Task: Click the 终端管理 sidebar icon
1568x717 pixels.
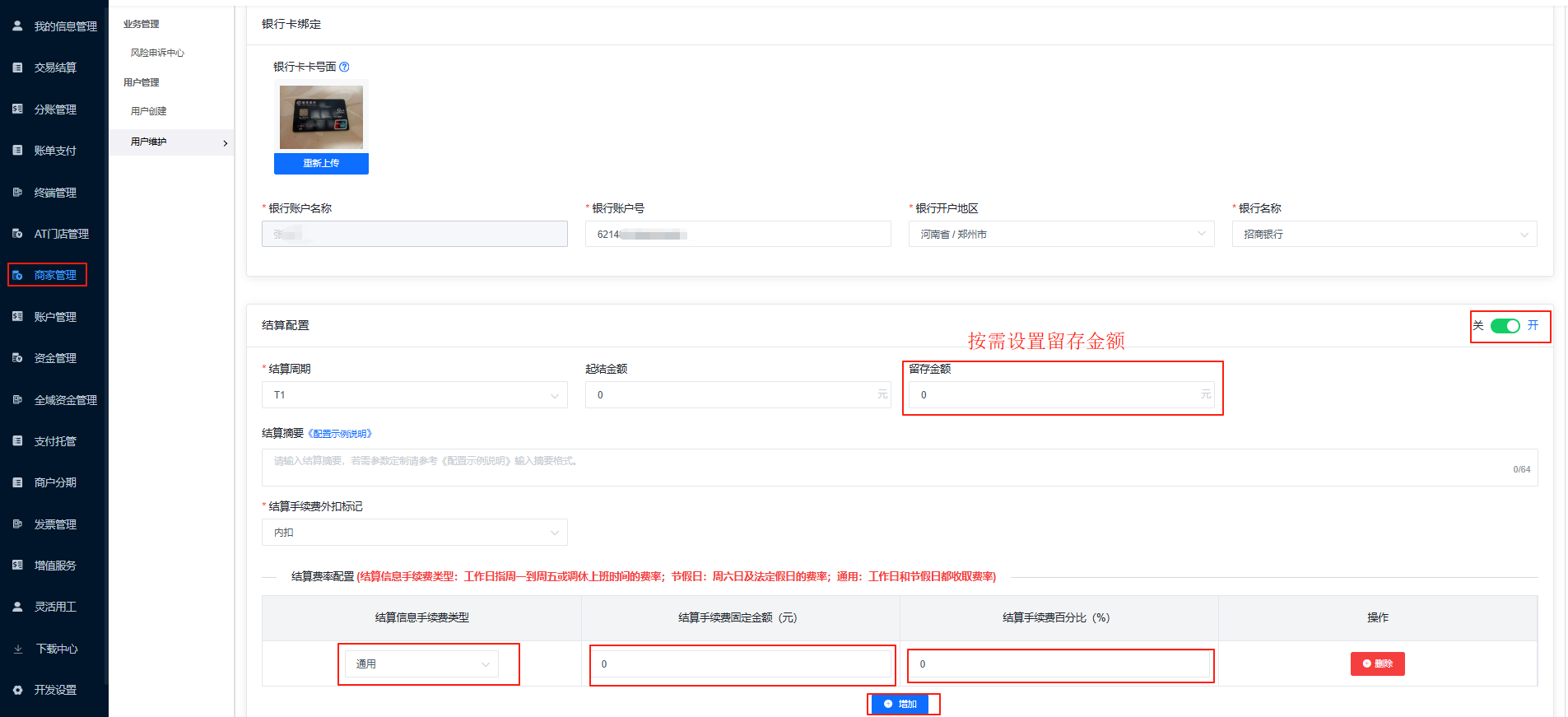Action: (17, 192)
